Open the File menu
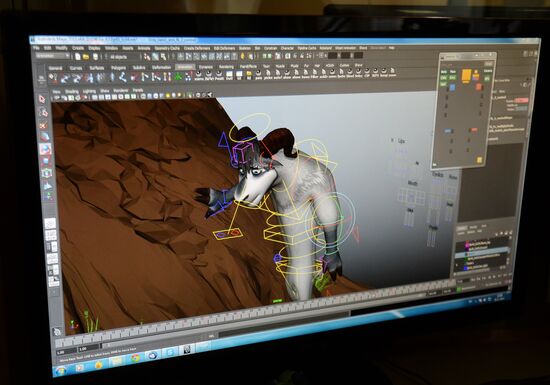550x385 pixels. pos(37,47)
